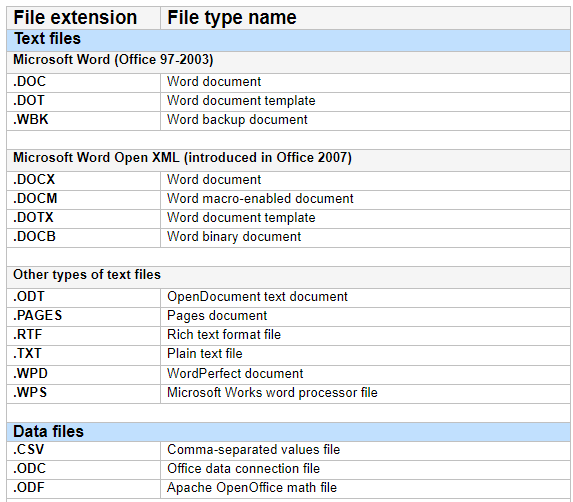573x502 pixels.
Task: Click the 'File extension' column header
Action: click(83, 18)
